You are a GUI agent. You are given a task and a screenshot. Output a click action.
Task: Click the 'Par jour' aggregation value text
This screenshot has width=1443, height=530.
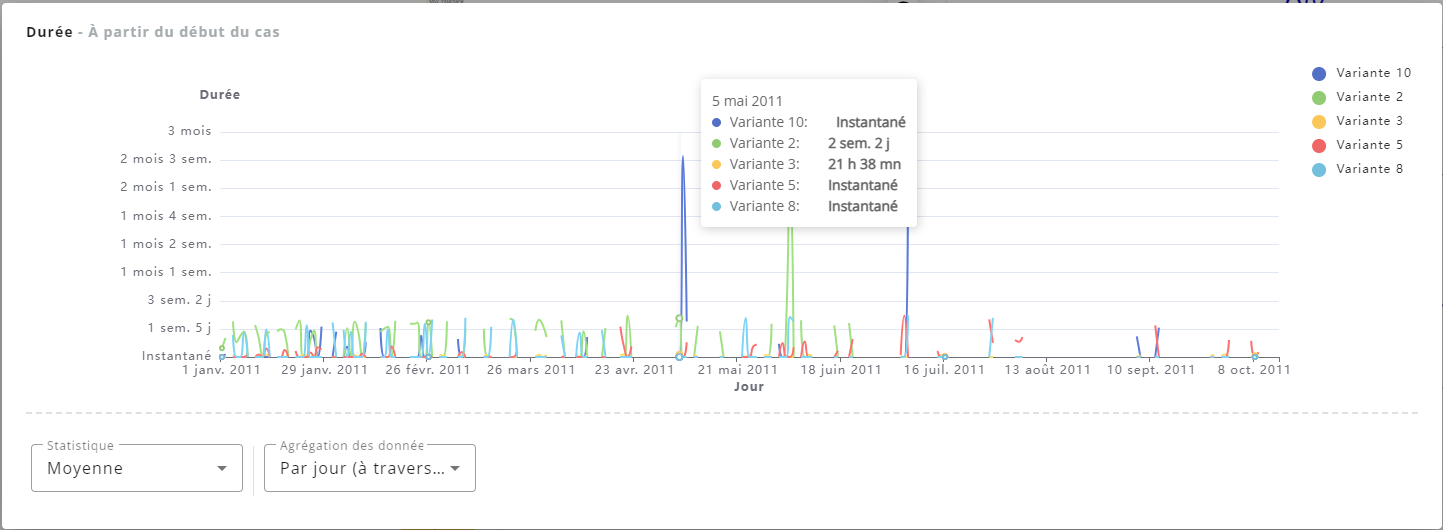[362, 468]
